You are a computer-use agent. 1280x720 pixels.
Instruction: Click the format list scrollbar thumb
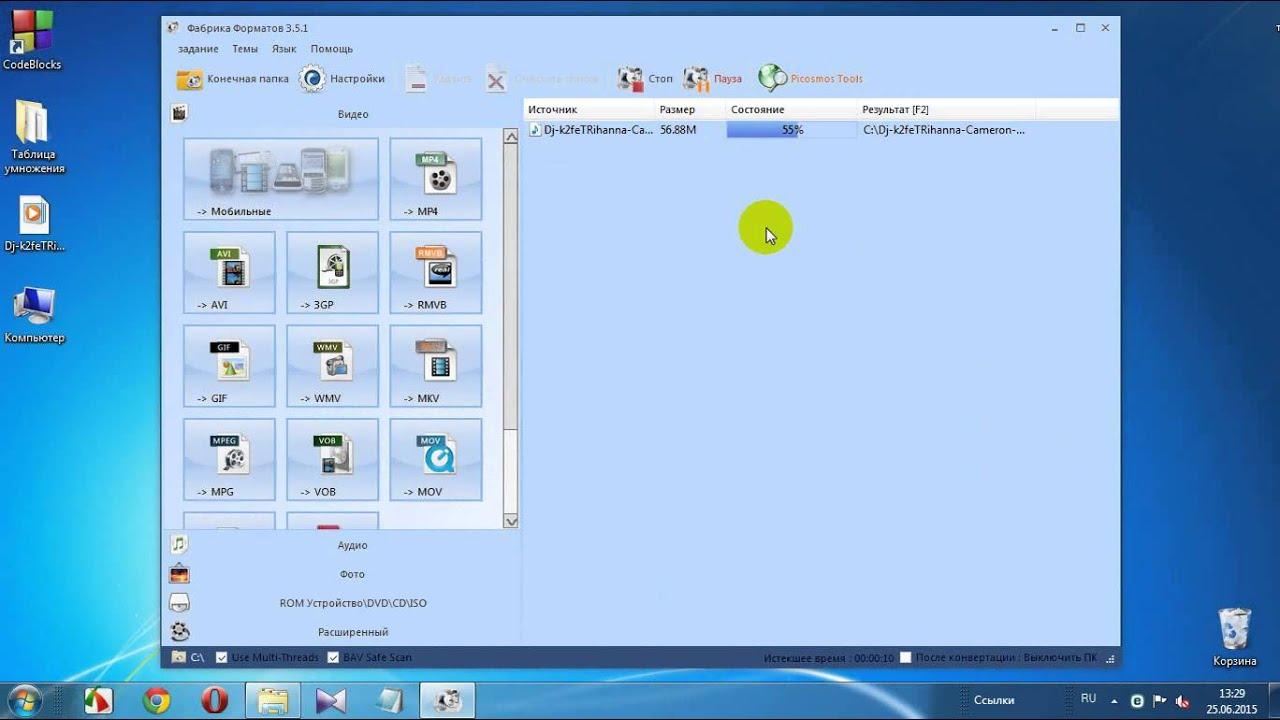(511, 288)
